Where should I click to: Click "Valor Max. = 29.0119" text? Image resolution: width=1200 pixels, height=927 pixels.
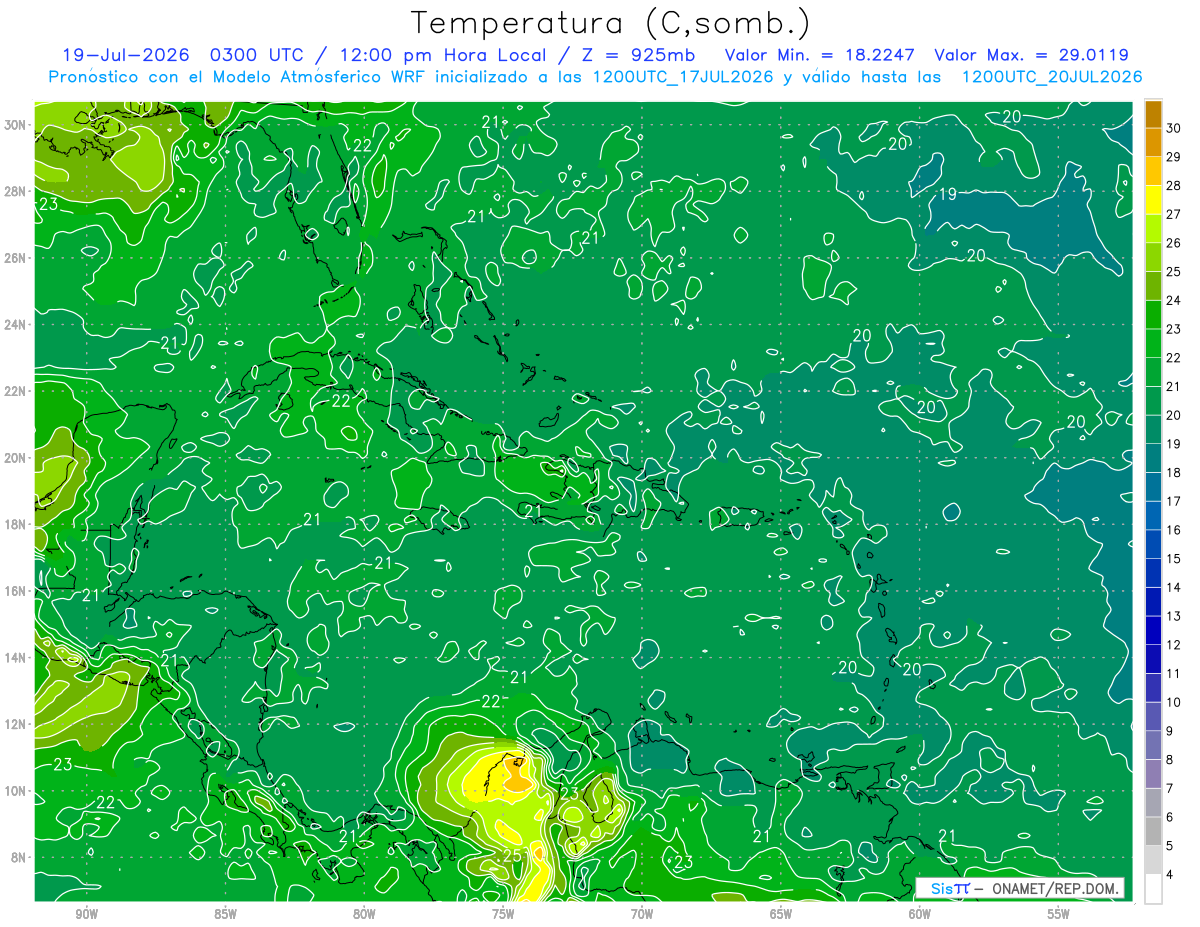pos(1032,55)
